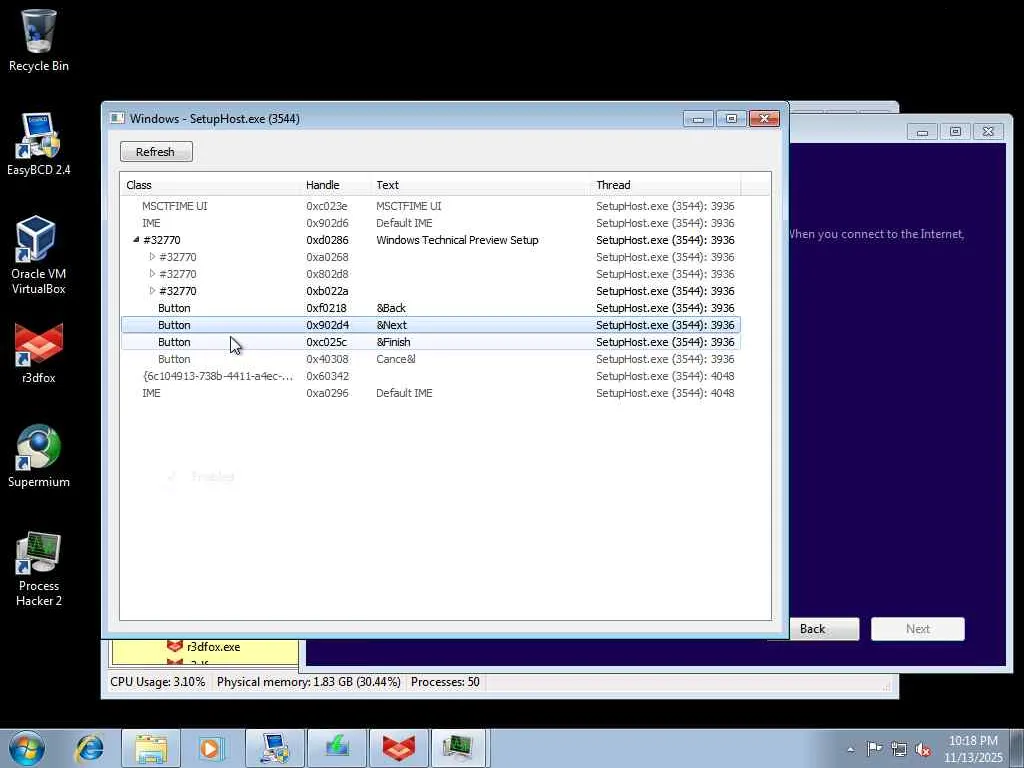The width and height of the screenshot is (1024, 768).
Task: Launch Oracle VM VirtualBox from desktop
Action: [x=39, y=255]
